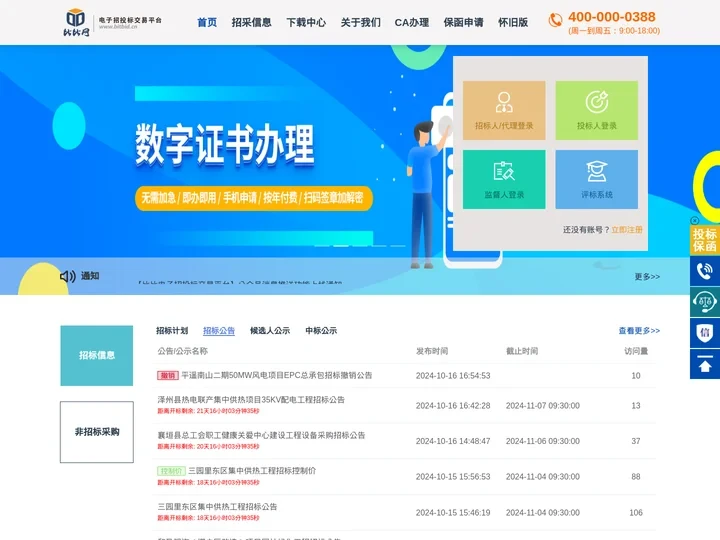720x540 pixels.
Task: Open 招采信息 navigation item
Action: coord(251,22)
